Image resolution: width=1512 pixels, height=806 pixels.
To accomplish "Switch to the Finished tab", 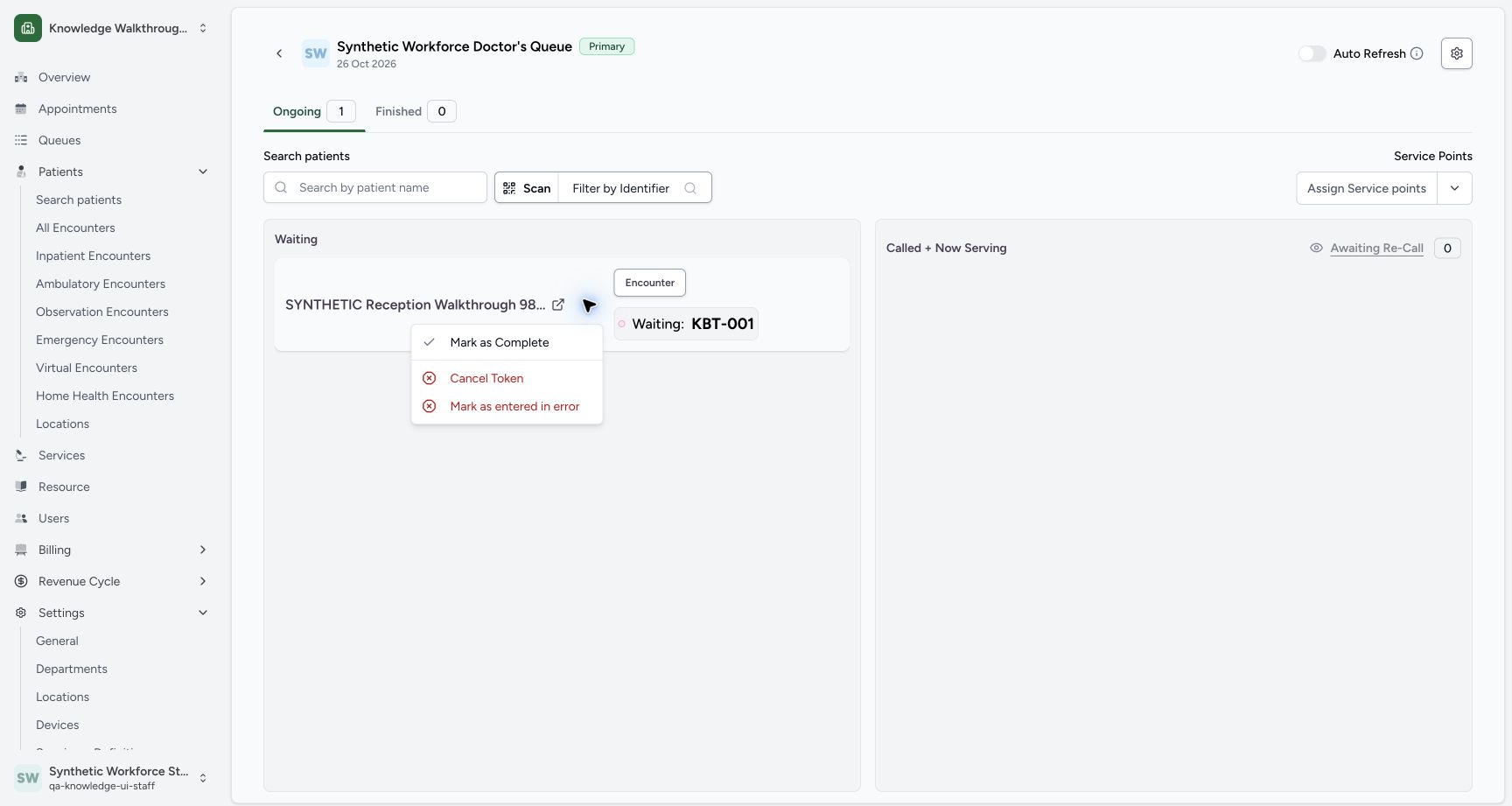I will [x=415, y=111].
